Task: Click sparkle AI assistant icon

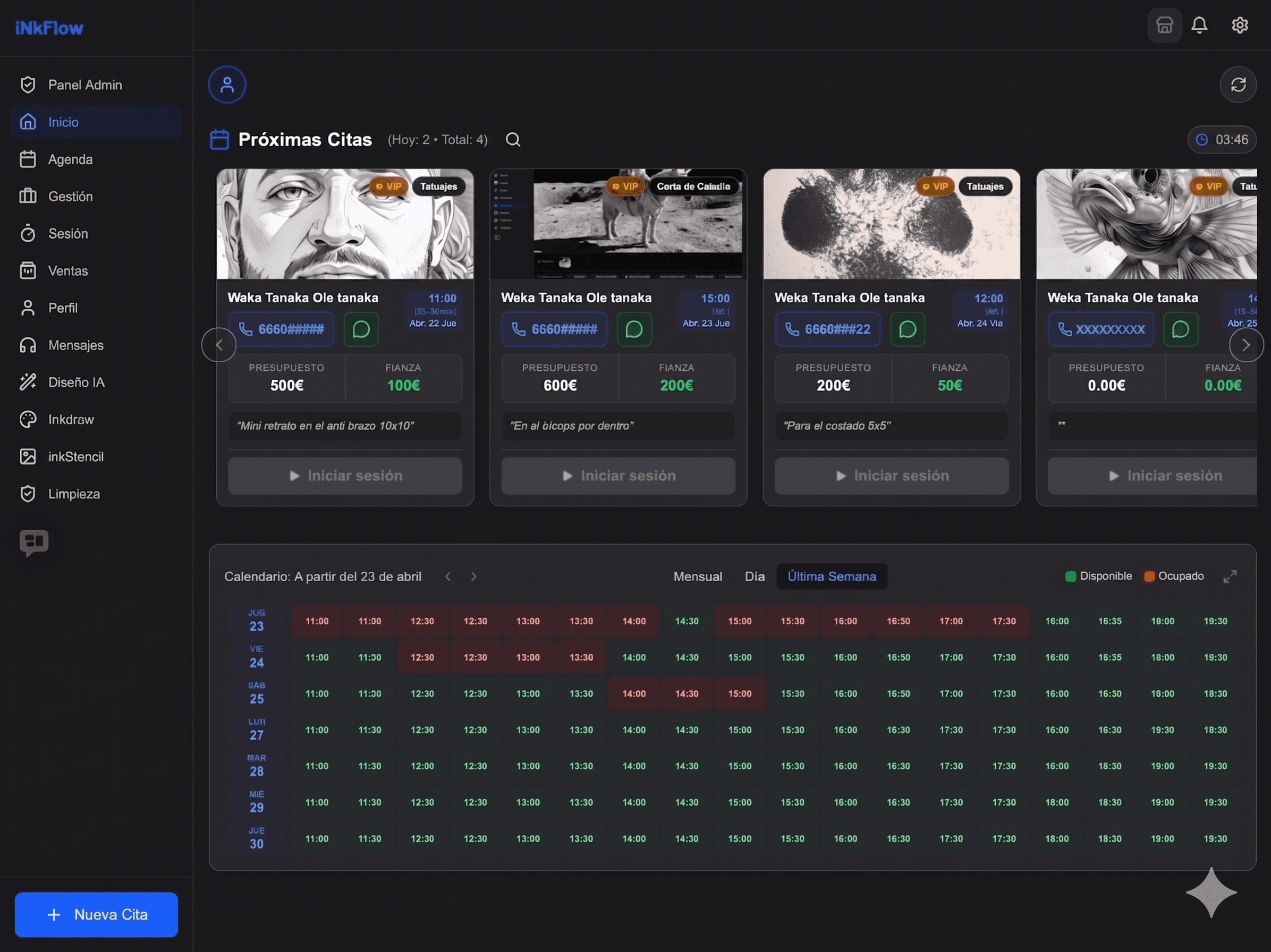Action: tap(1210, 892)
